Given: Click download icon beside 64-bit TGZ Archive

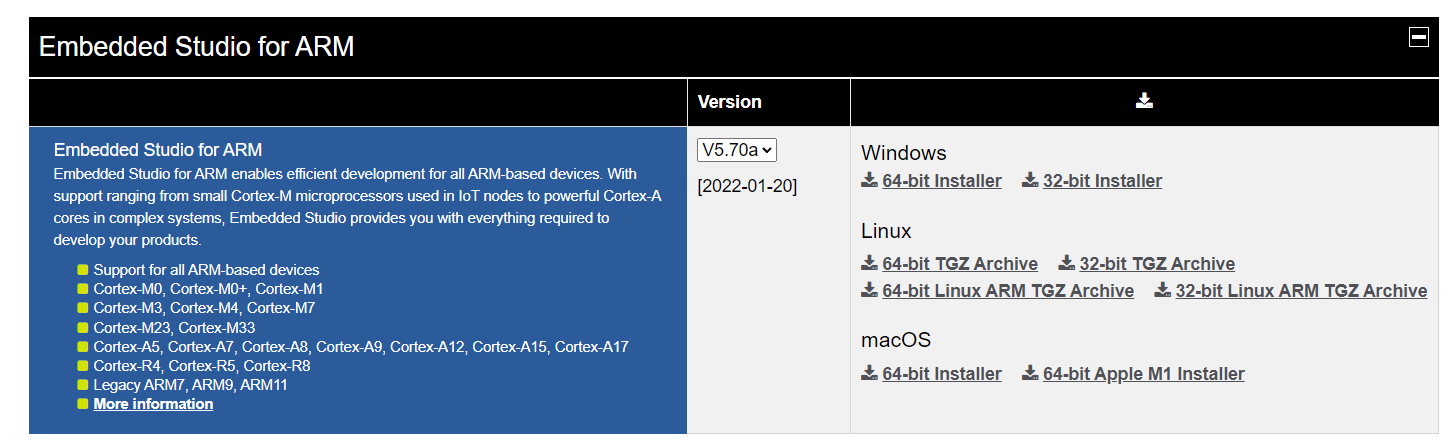Looking at the screenshot, I should 869,263.
